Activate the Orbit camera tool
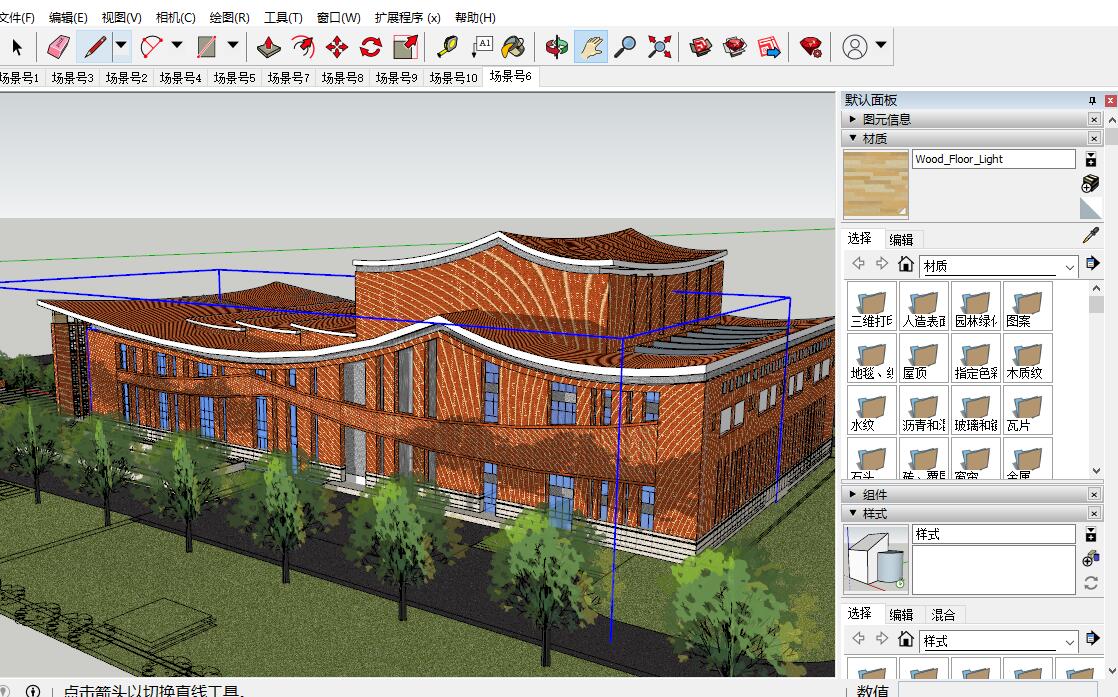This screenshot has width=1118, height=697. [x=557, y=46]
